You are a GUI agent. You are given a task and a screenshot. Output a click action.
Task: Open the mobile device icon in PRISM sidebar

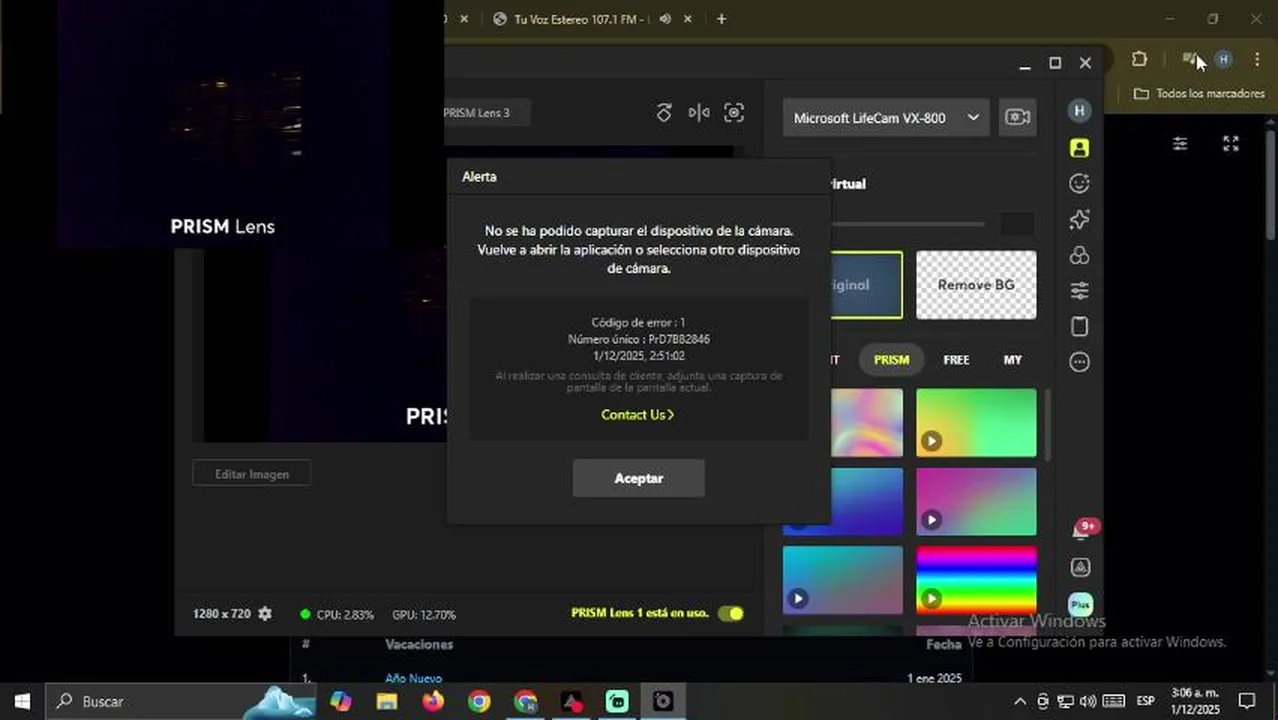coord(1079,327)
